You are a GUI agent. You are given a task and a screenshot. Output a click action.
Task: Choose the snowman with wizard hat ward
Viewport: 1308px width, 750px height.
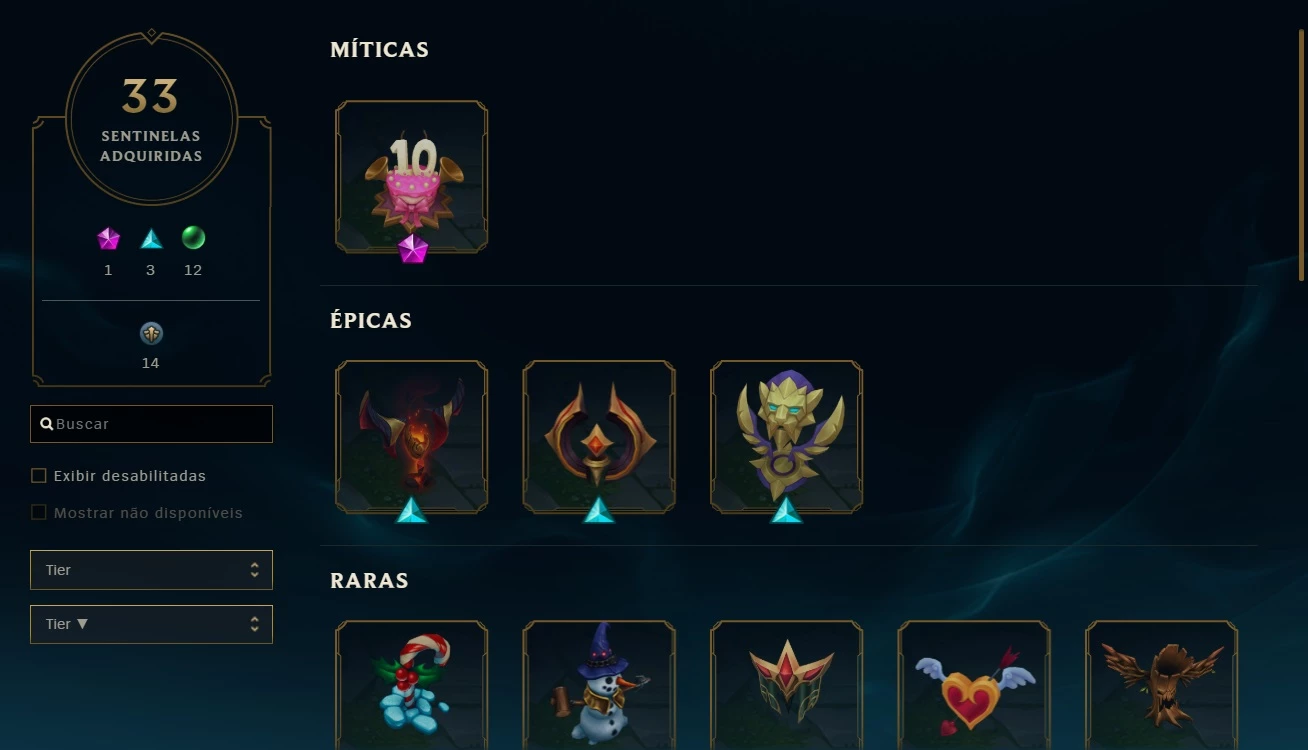tap(599, 685)
